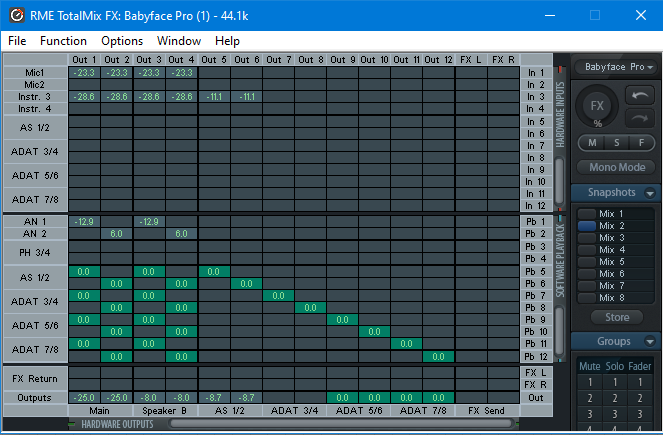663x435 pixels.
Task: Click Fader group 3 button
Action: coord(640,414)
